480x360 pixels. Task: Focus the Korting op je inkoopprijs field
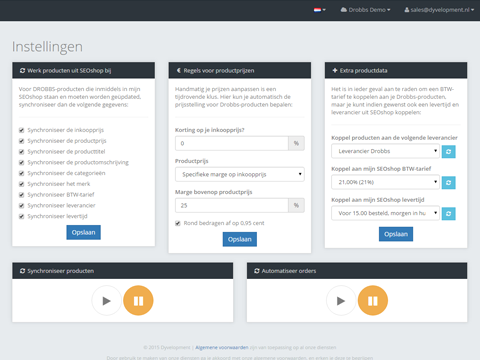point(232,143)
